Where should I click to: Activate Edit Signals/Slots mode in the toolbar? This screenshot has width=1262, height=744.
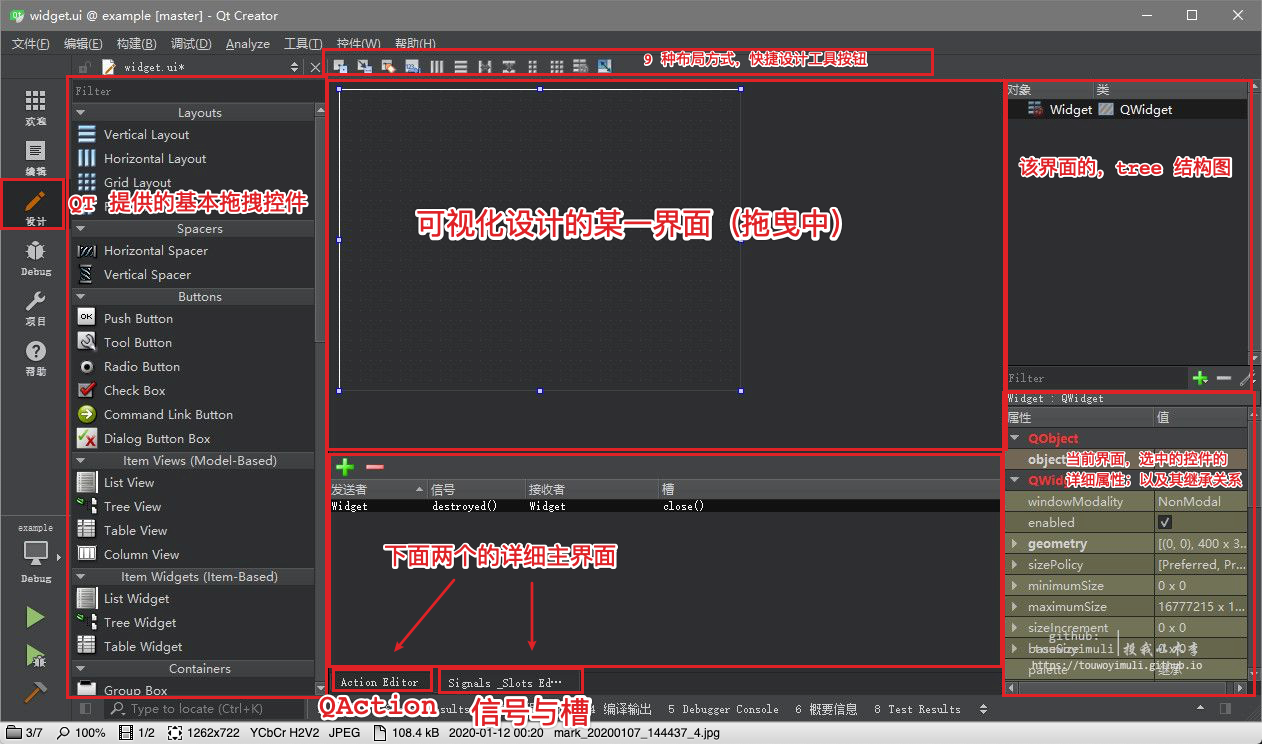(x=365, y=66)
